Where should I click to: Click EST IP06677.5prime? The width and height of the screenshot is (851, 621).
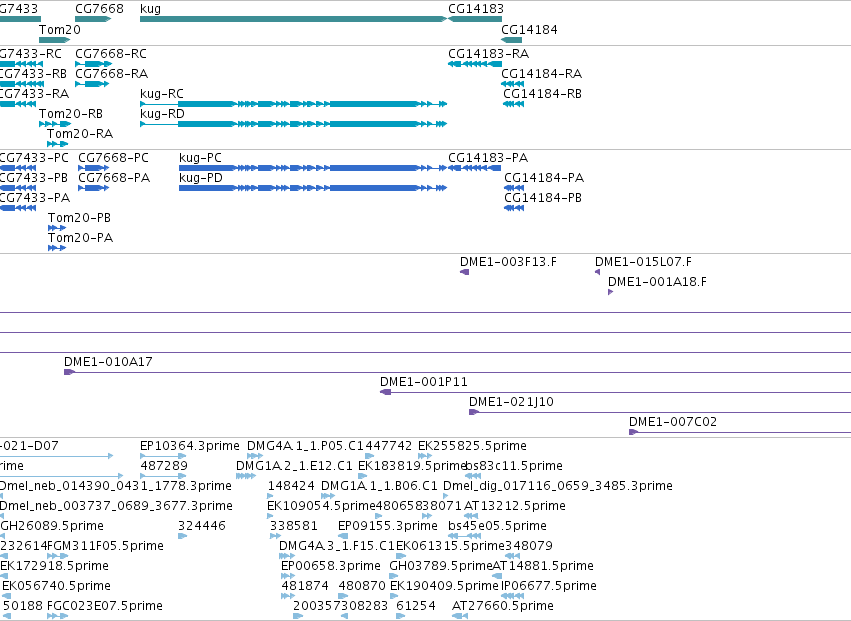pos(512,596)
